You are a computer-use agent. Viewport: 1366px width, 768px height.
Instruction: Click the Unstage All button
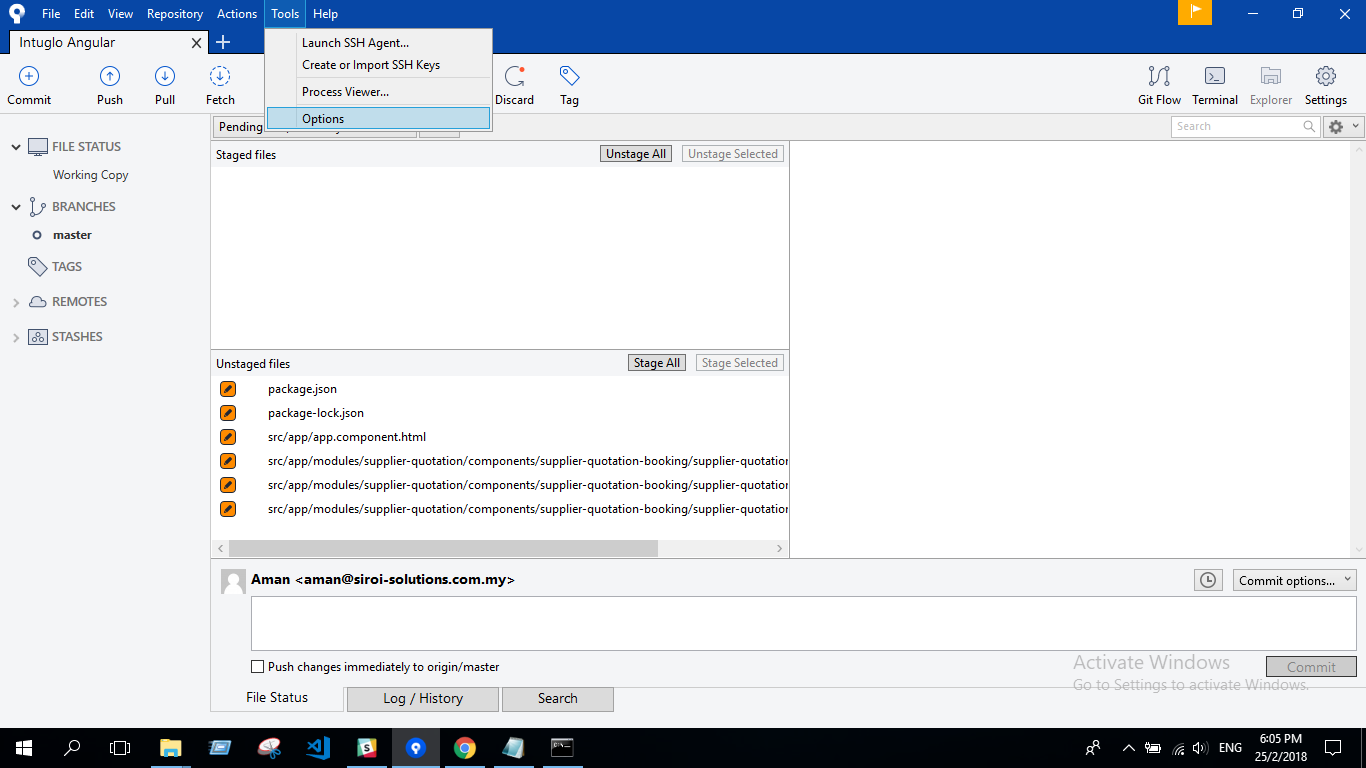pyautogui.click(x=636, y=154)
